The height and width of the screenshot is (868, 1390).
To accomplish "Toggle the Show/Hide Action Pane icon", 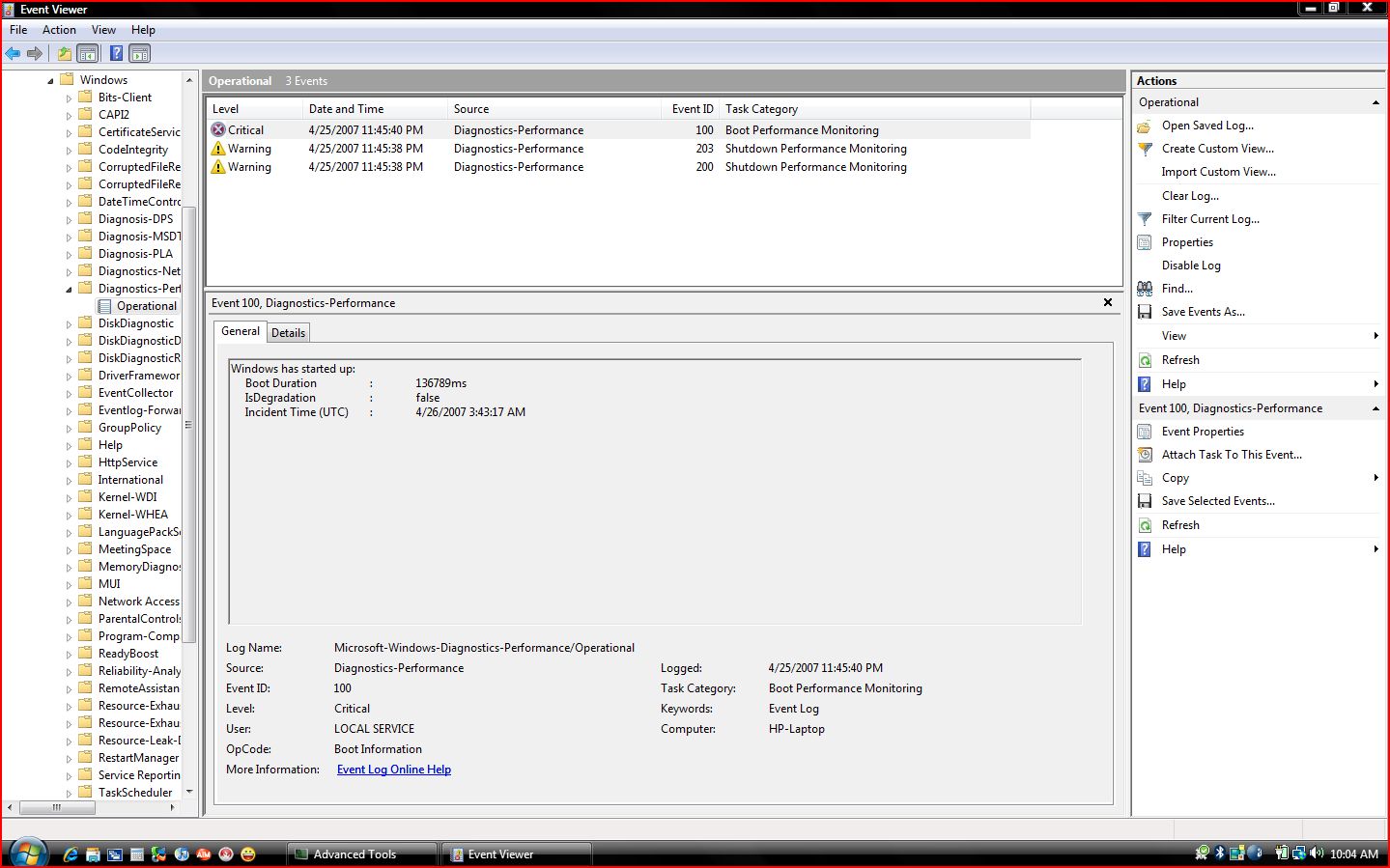I will [x=140, y=54].
